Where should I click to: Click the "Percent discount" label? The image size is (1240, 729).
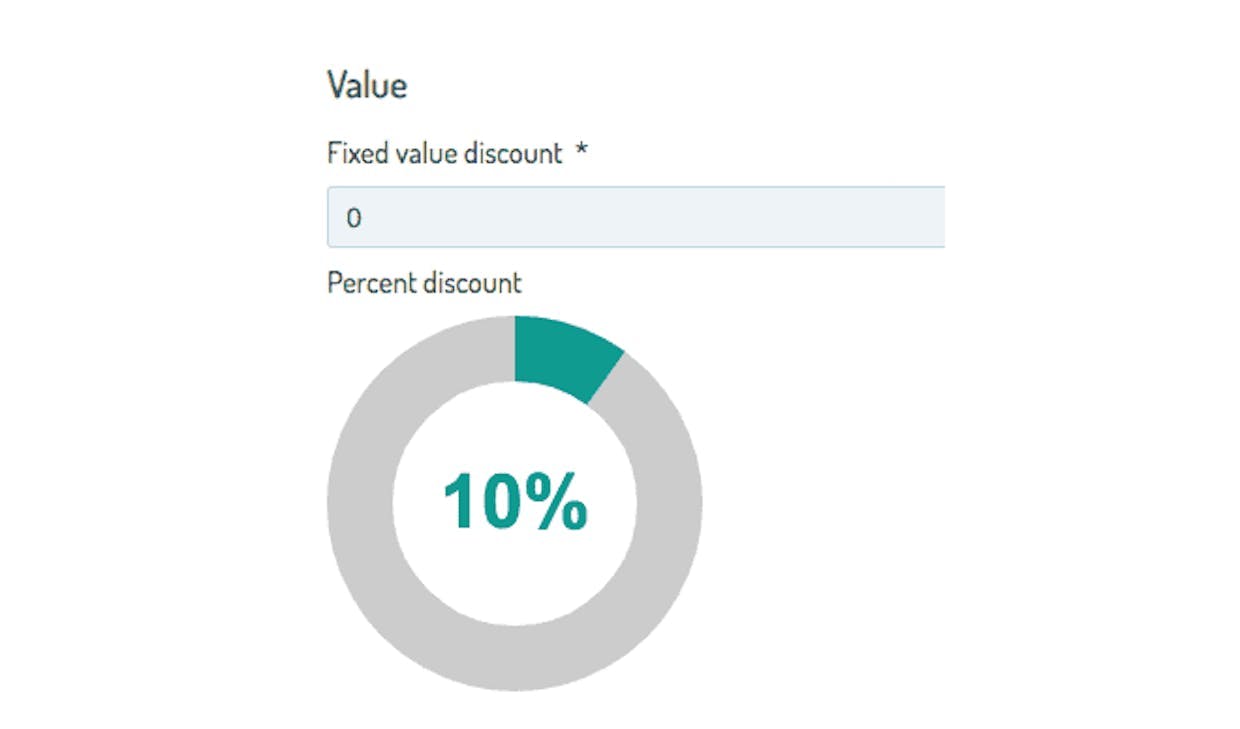[424, 283]
